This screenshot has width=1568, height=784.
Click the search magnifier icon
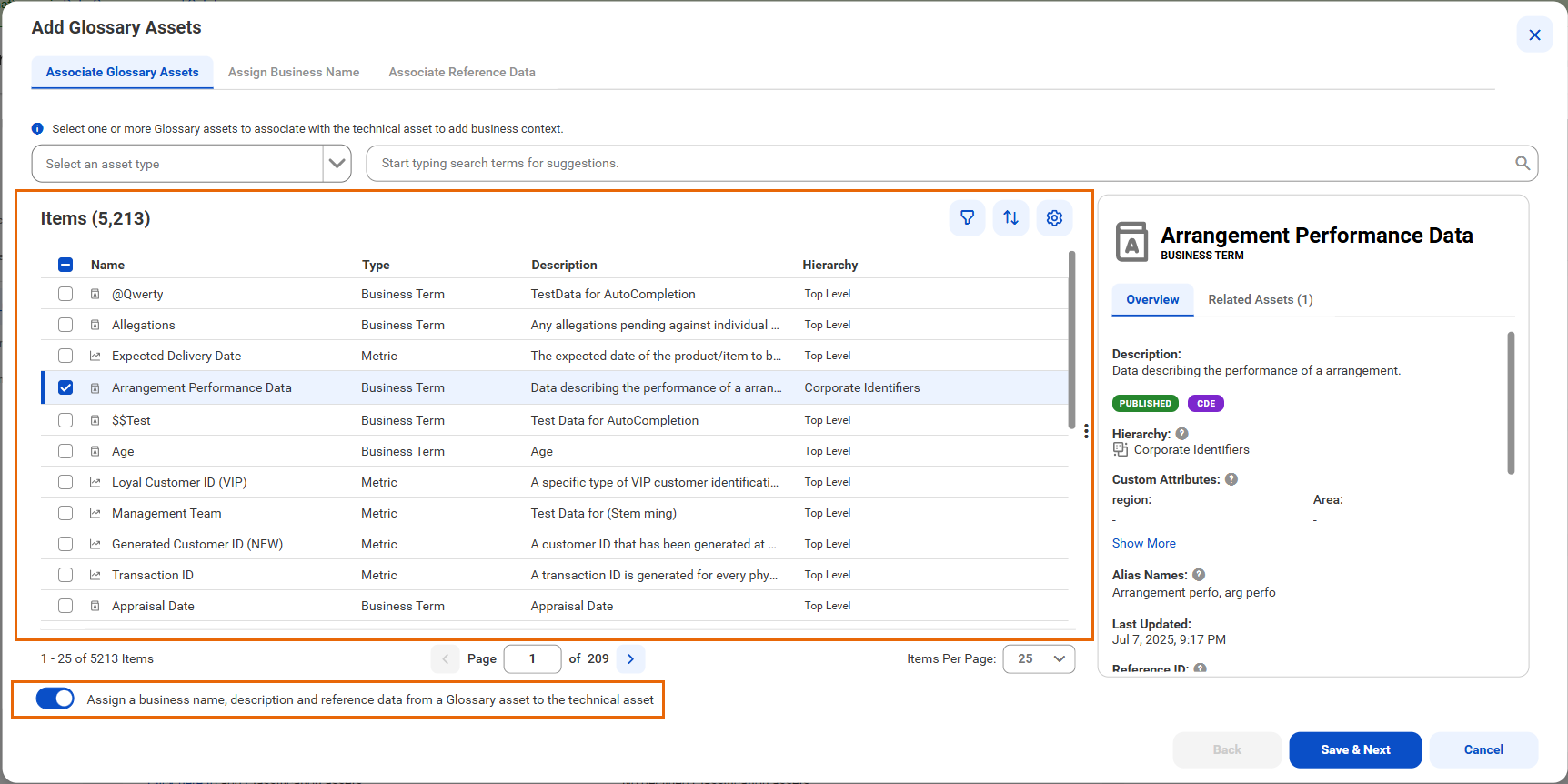tap(1522, 164)
